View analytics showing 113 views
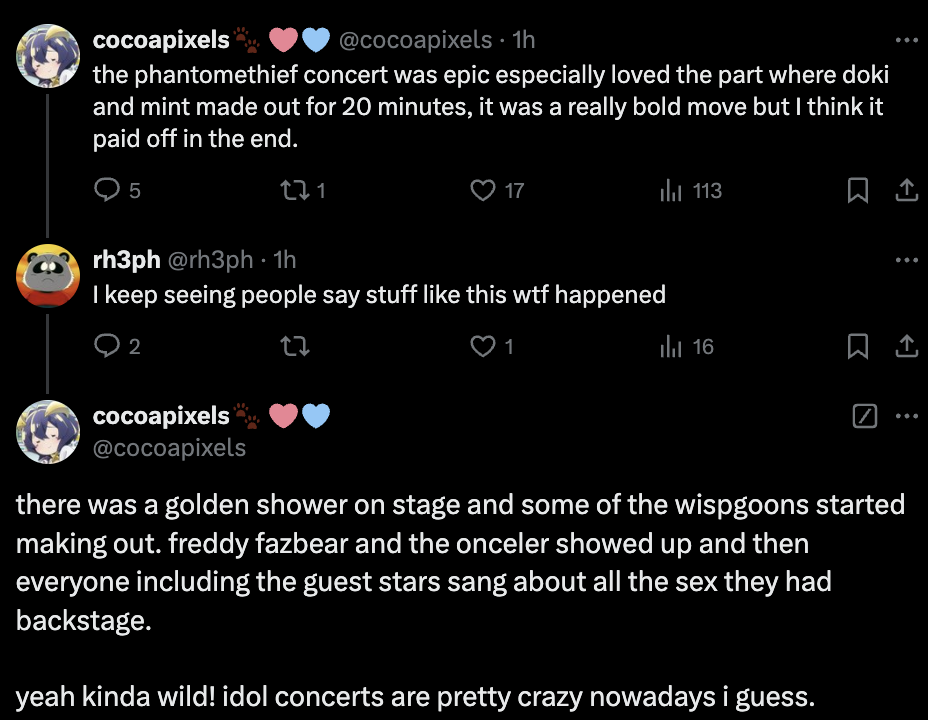This screenshot has width=928, height=720. [671, 190]
